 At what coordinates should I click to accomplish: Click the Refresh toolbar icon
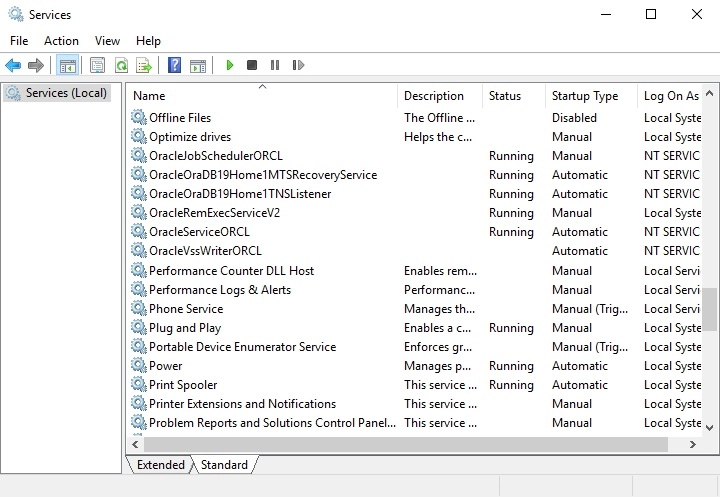pos(121,65)
